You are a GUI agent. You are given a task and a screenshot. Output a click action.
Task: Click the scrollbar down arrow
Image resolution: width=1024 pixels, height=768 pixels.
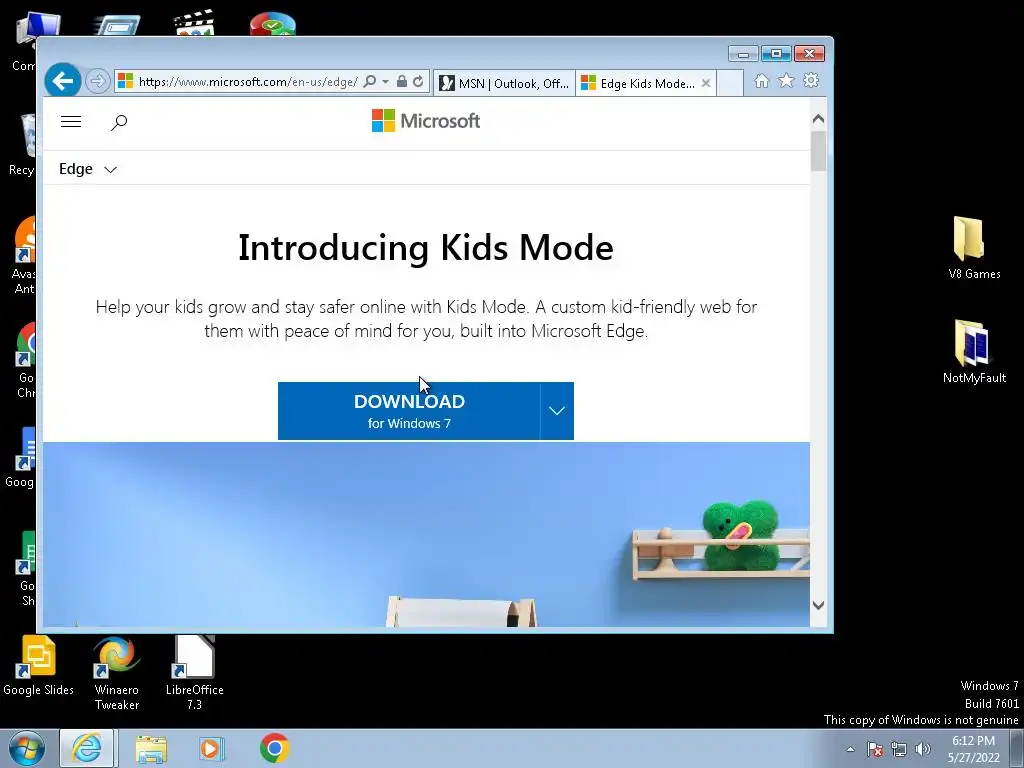pyautogui.click(x=818, y=605)
